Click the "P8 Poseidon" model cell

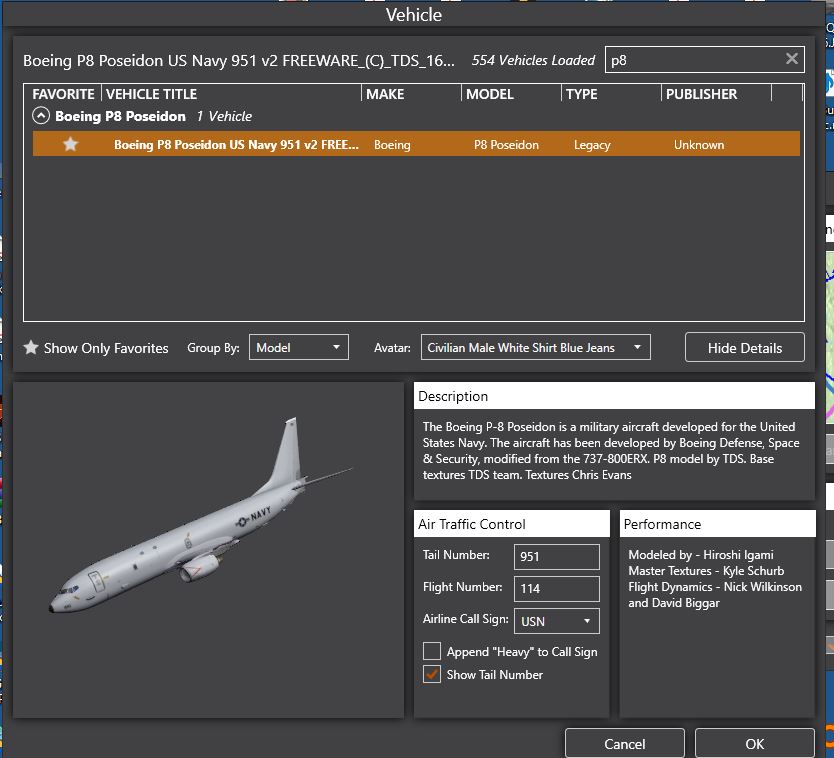[506, 145]
